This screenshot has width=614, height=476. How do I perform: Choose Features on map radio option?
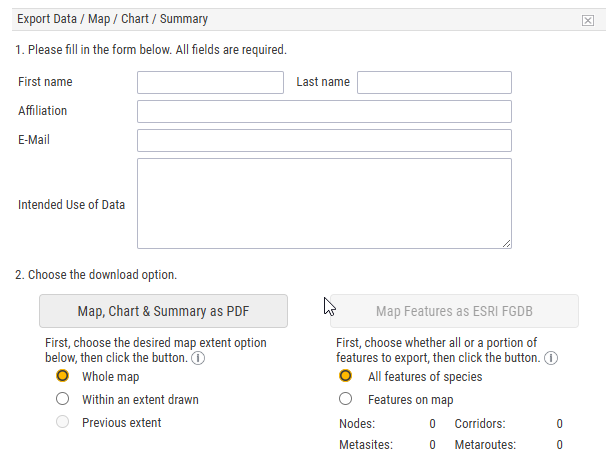click(x=345, y=399)
